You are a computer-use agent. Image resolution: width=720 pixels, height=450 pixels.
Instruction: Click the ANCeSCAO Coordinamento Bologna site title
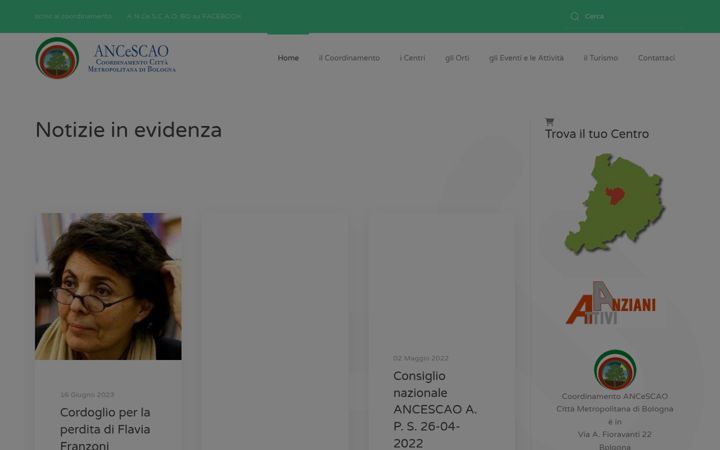(x=132, y=58)
